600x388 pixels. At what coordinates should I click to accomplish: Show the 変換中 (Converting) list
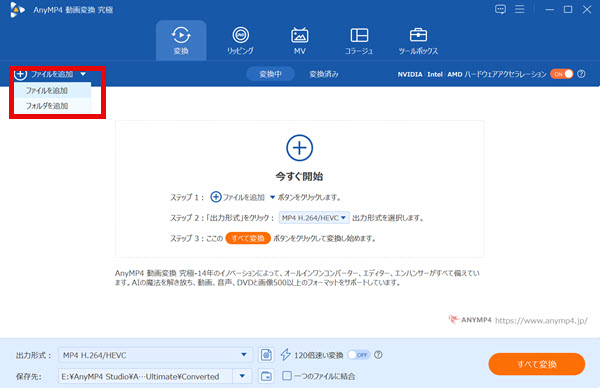point(271,74)
